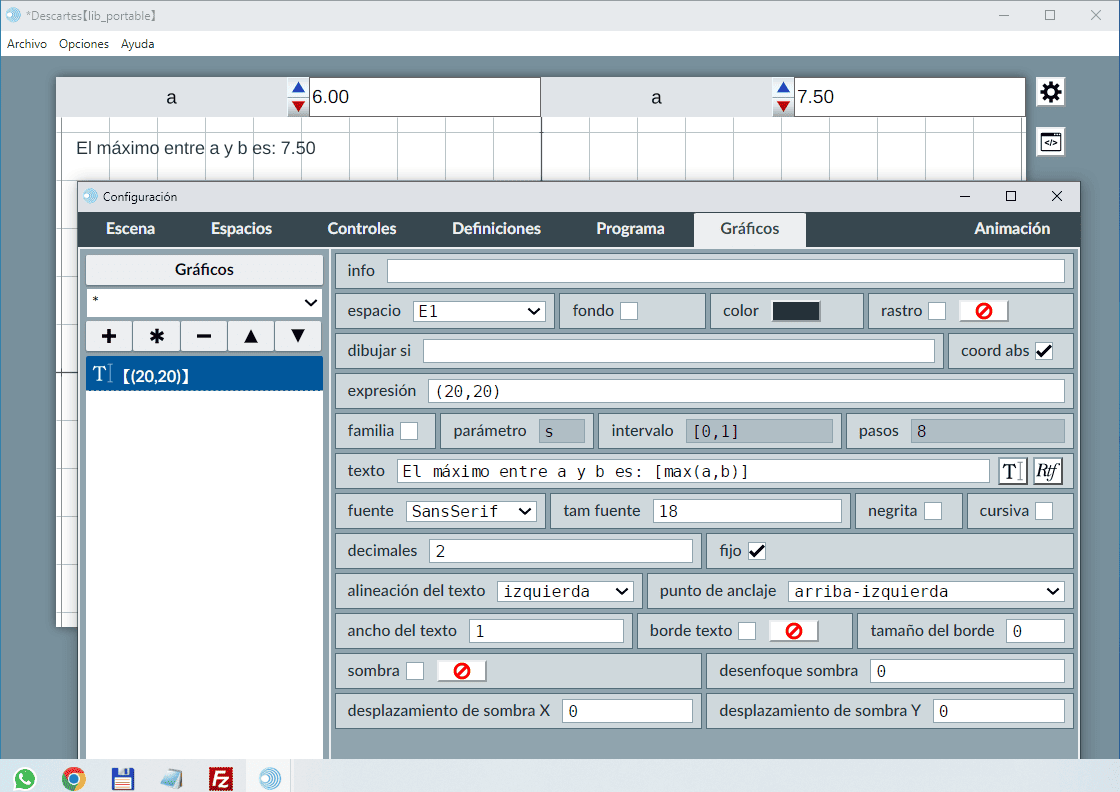This screenshot has width=1120, height=792.
Task: Open the scene configuration gear icon
Action: pyautogui.click(x=1050, y=93)
